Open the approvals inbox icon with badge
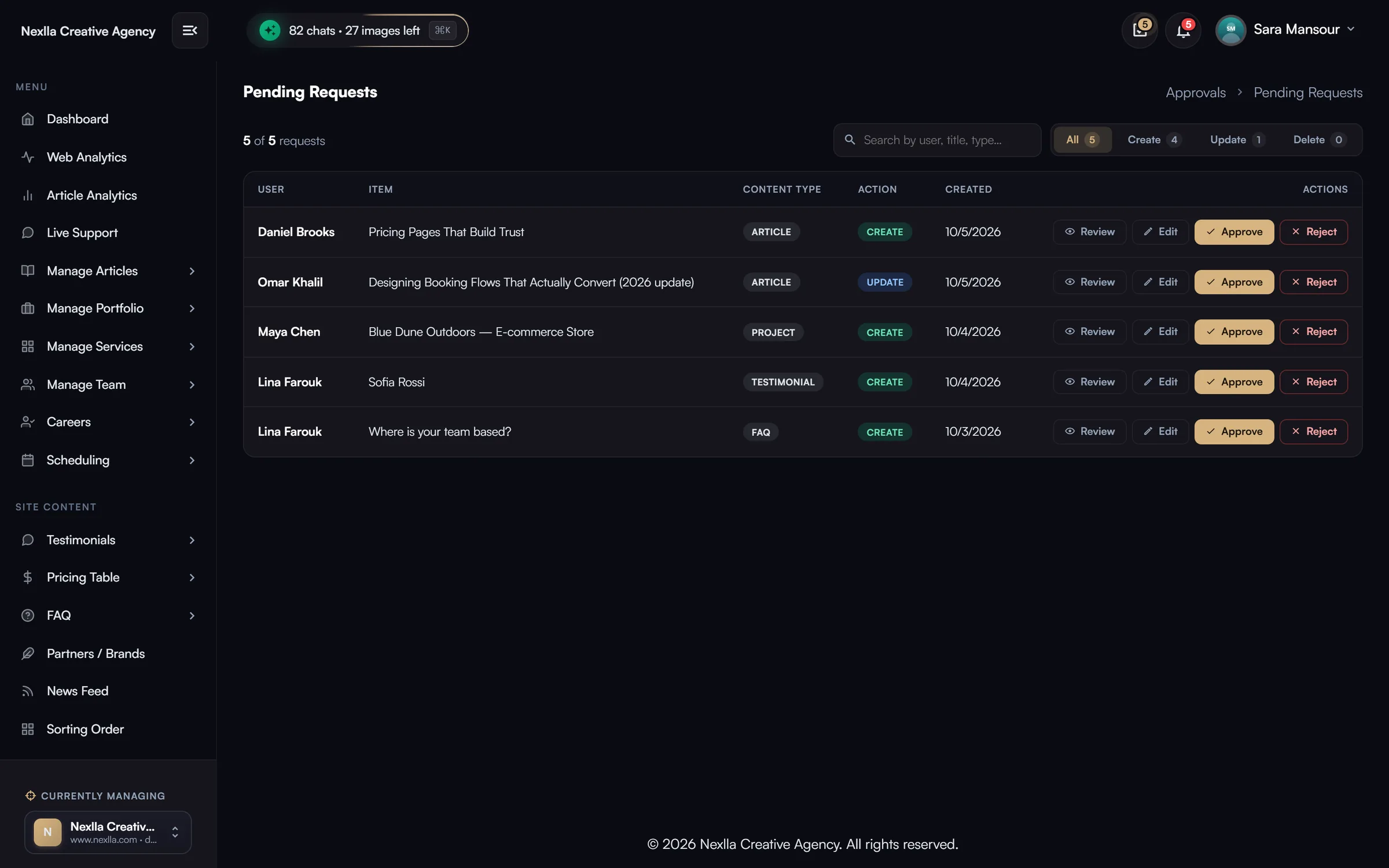 1140,30
